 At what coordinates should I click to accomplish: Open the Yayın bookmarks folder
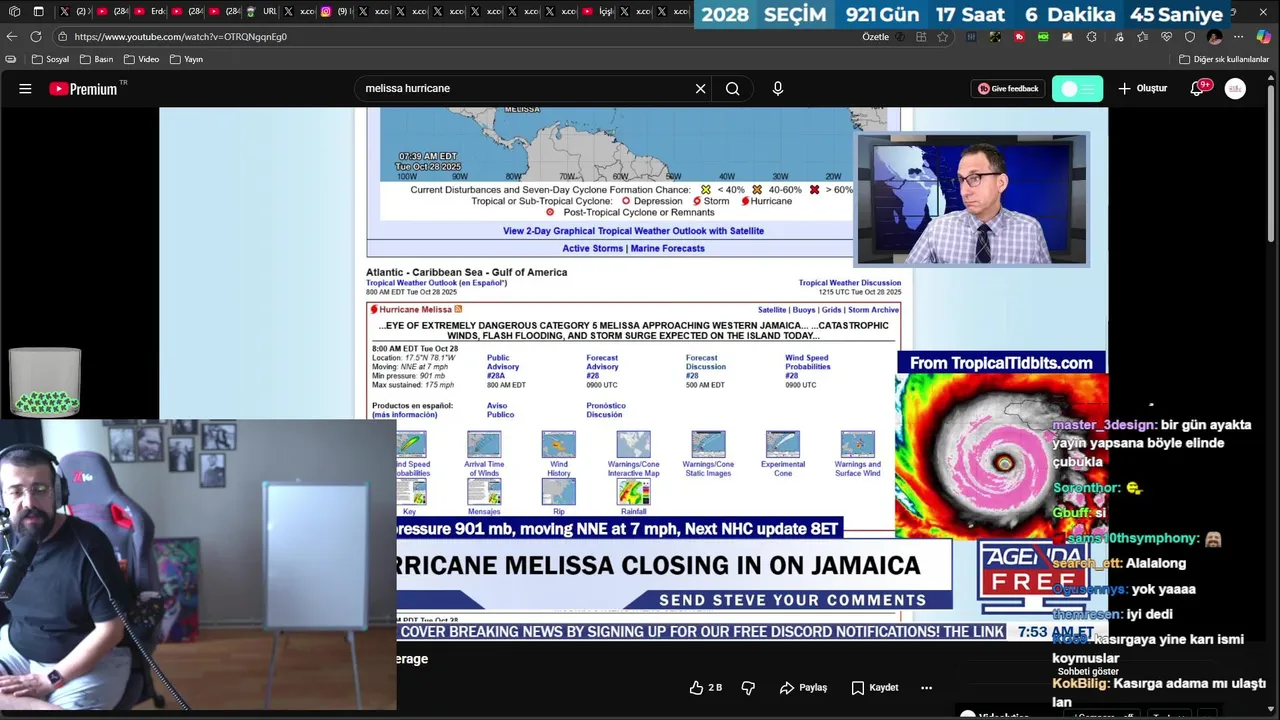point(187,59)
